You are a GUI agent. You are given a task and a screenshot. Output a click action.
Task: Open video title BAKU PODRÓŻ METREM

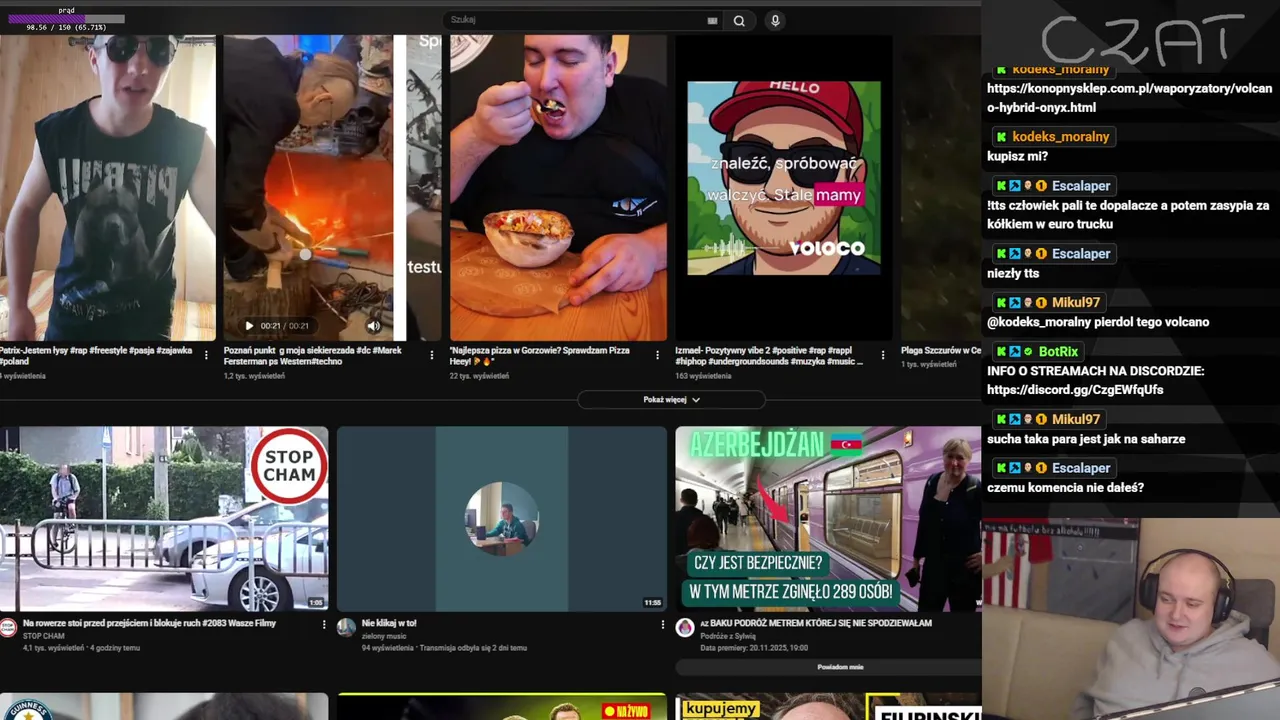(816, 623)
